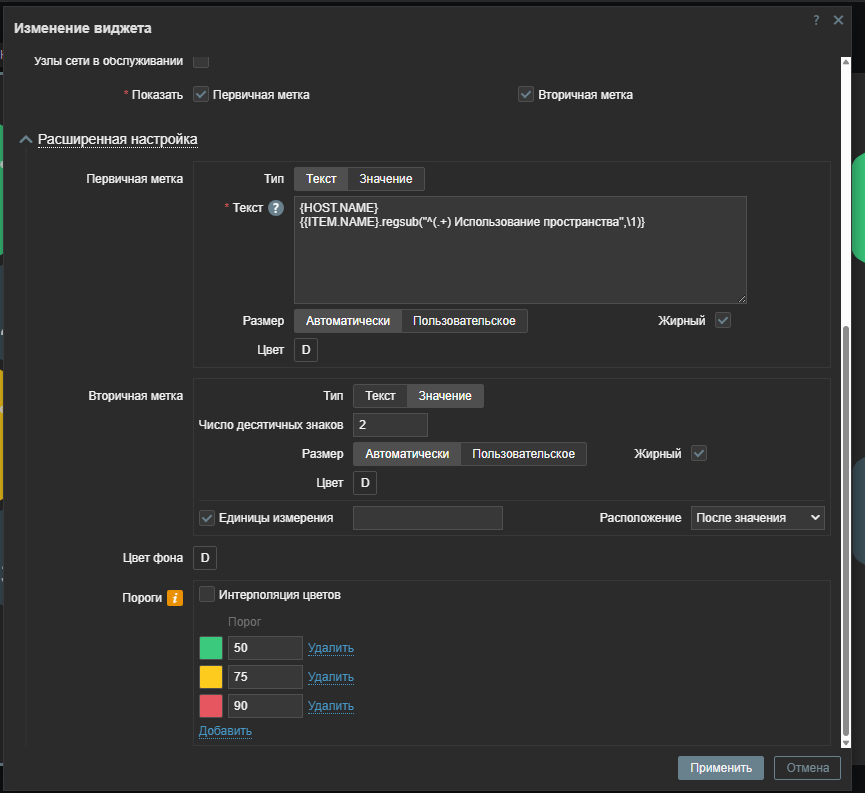865x793 pixels.
Task: Click Удалить for threshold 50
Action: pos(330,648)
